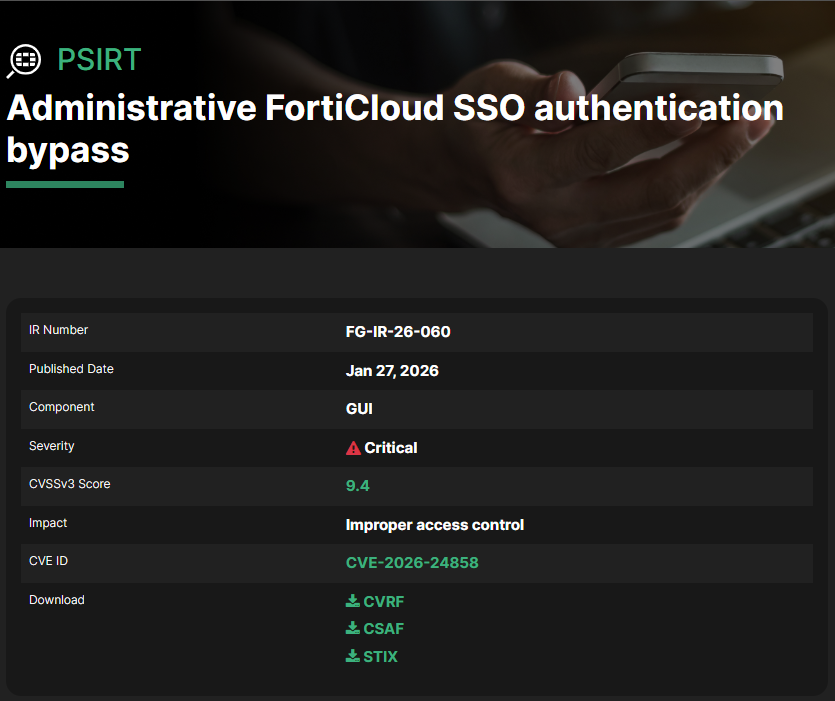835x701 pixels.
Task: Open the CVE-2026-24858 link
Action: [x=412, y=563]
